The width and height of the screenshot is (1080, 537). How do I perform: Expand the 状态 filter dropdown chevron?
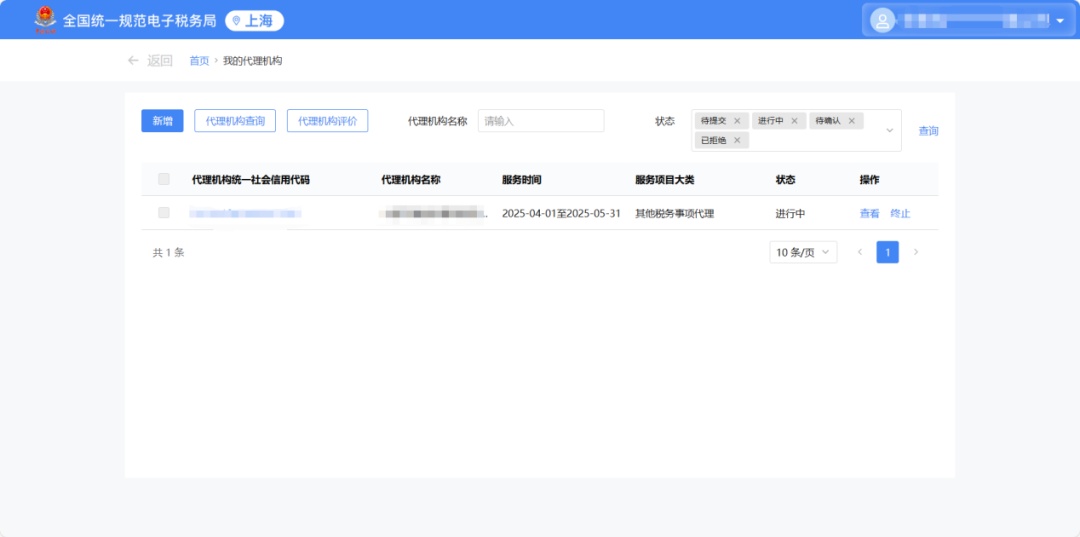pos(889,131)
